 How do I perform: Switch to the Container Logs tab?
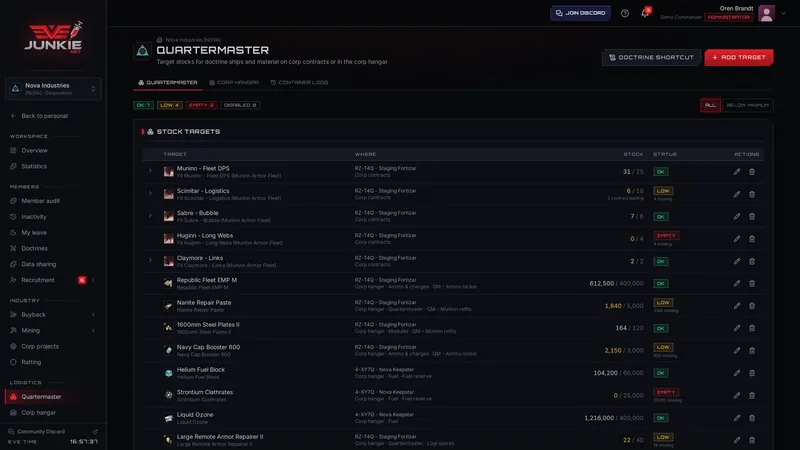point(299,83)
